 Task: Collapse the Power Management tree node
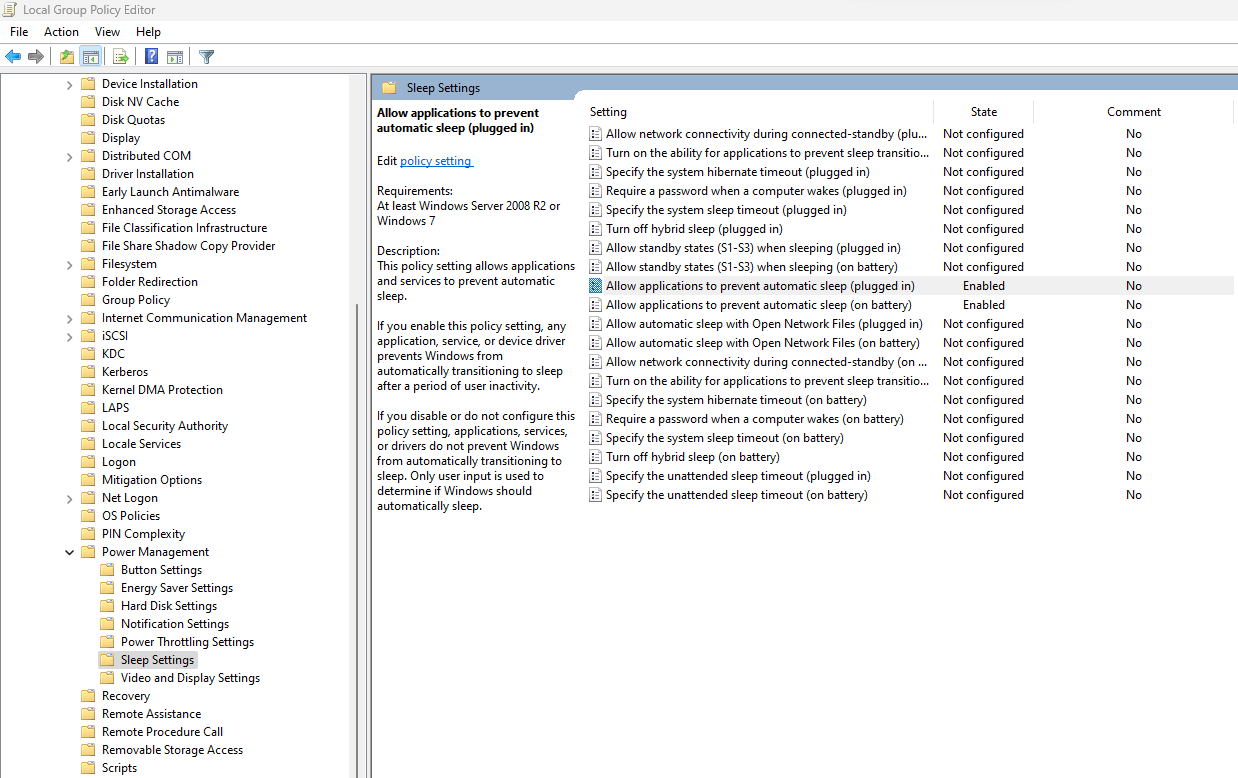tap(69, 552)
